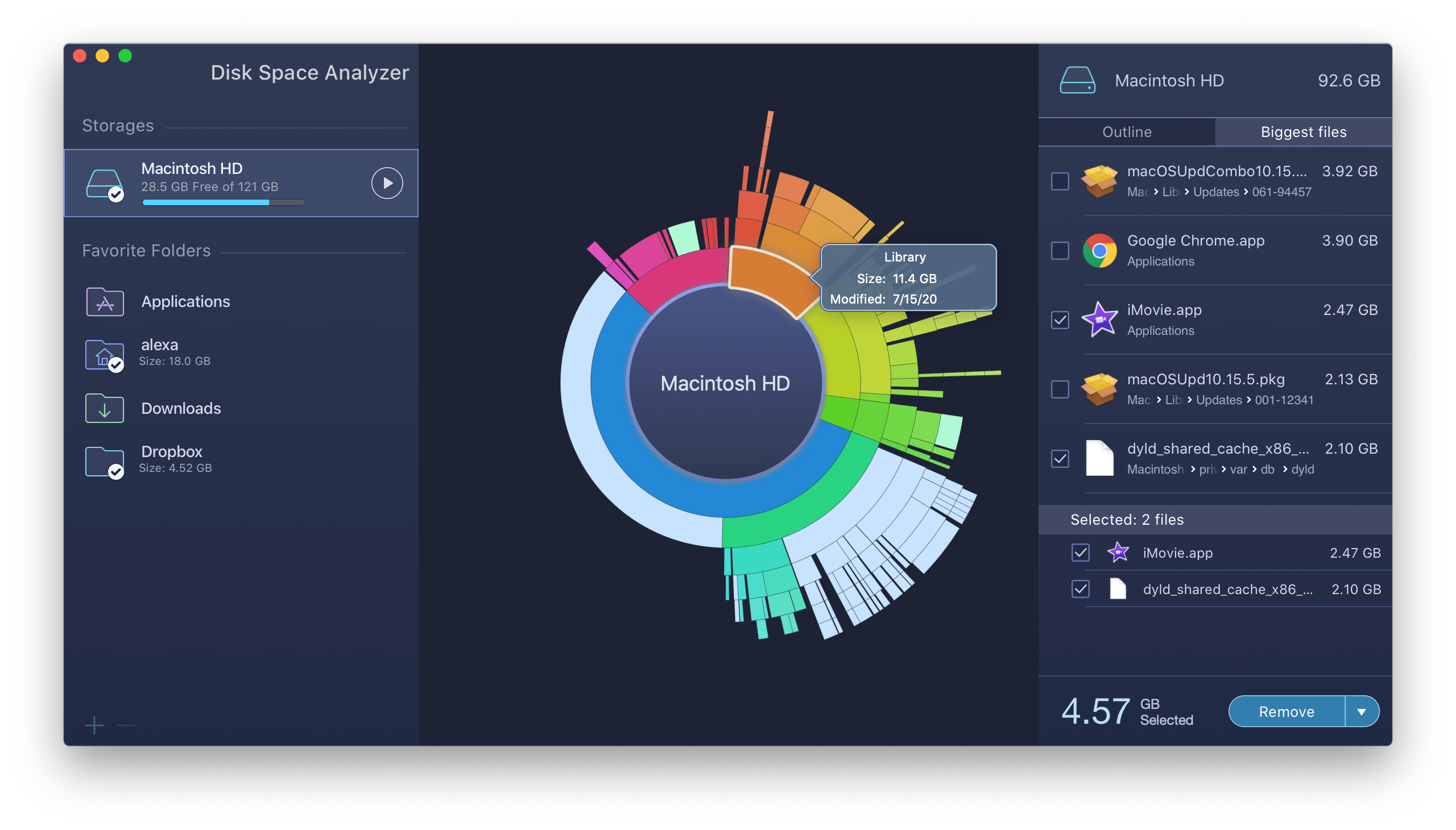This screenshot has width=1456, height=830.
Task: Click the scan play button on Macintosh HD
Action: coord(386,183)
